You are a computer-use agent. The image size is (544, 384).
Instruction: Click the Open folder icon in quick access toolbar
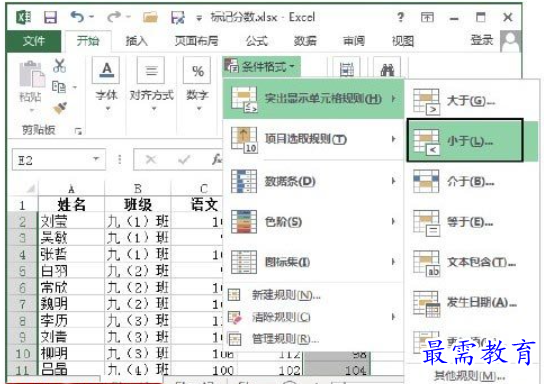[150, 17]
